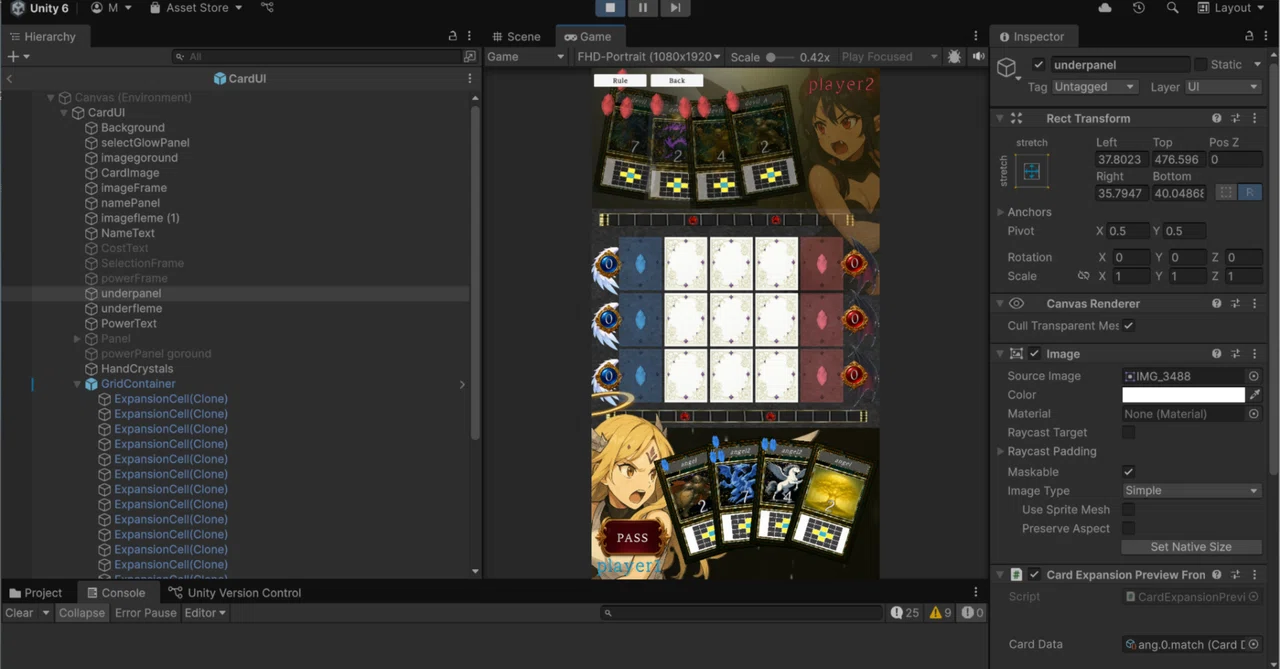1280x669 pixels.
Task: Select the PowerText object
Action: click(129, 324)
